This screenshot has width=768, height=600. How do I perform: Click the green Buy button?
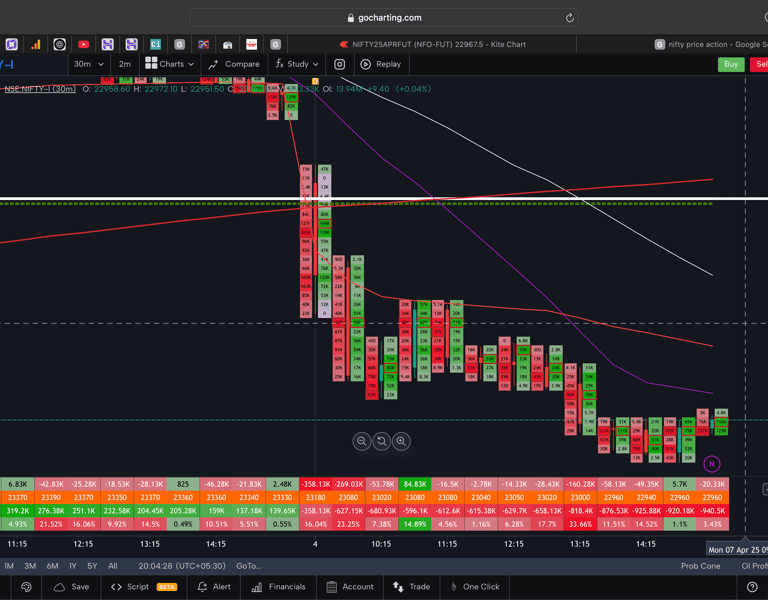click(x=731, y=64)
